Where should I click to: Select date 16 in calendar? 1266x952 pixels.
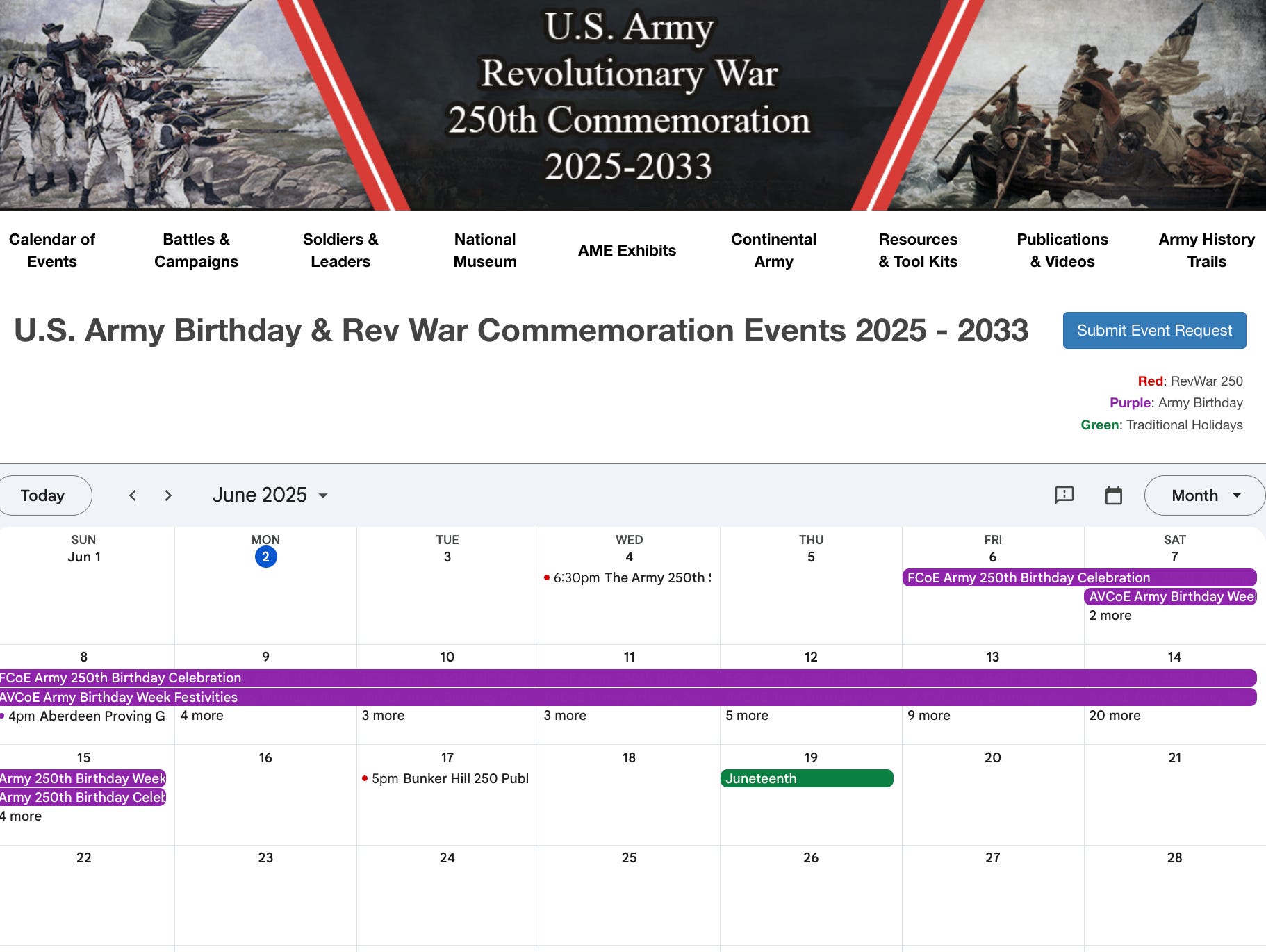265,757
